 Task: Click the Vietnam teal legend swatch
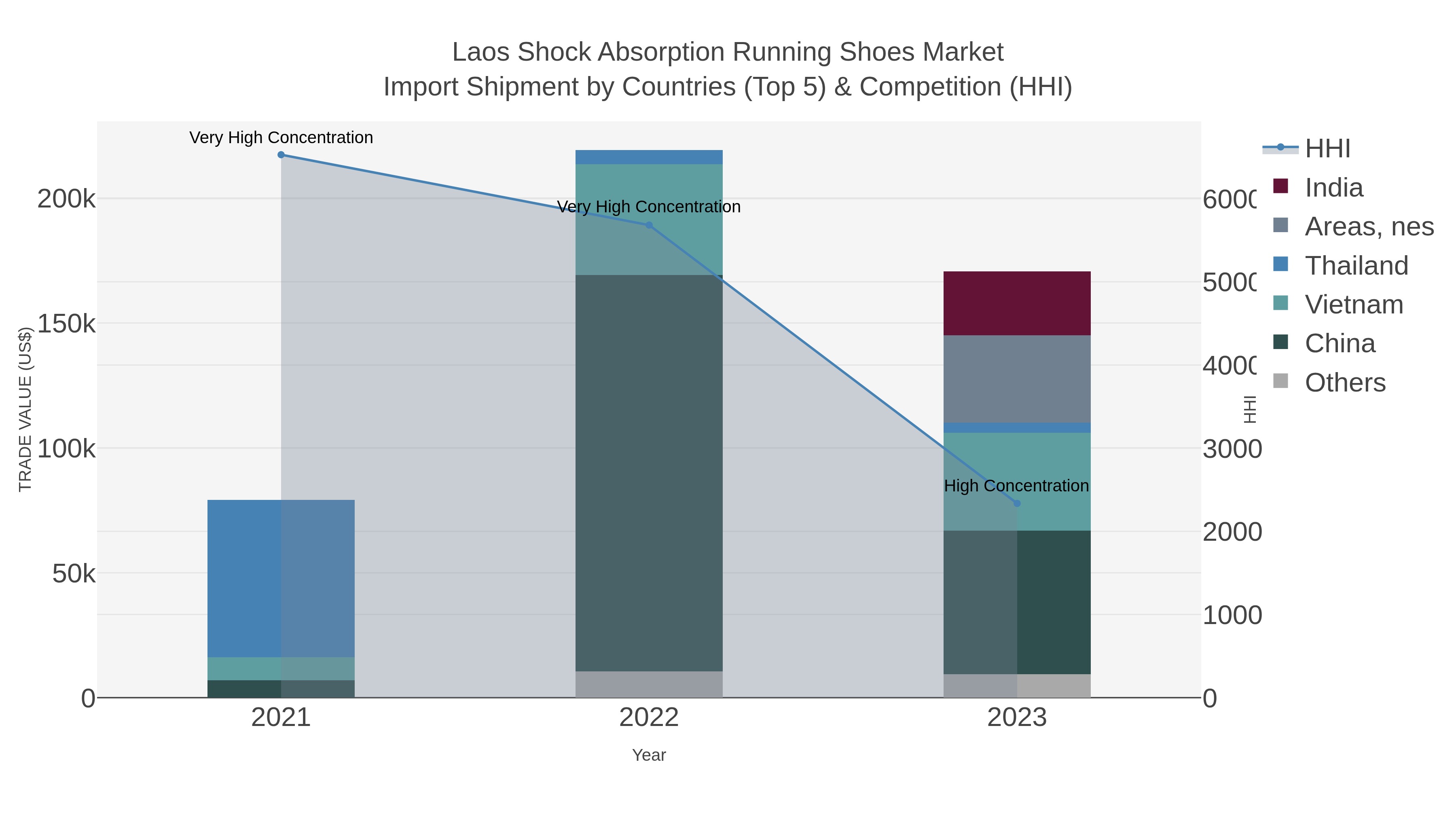point(1281,303)
